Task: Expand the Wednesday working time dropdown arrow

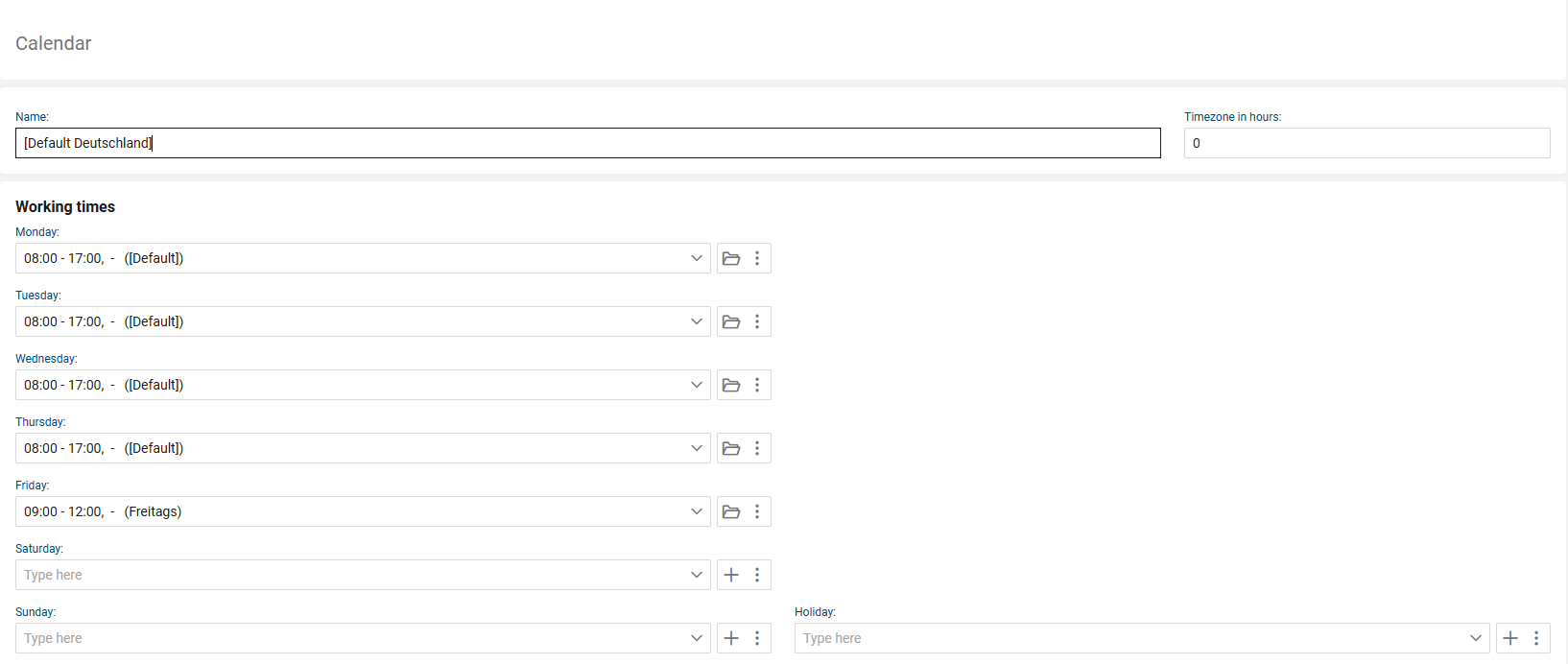Action: [x=697, y=385]
